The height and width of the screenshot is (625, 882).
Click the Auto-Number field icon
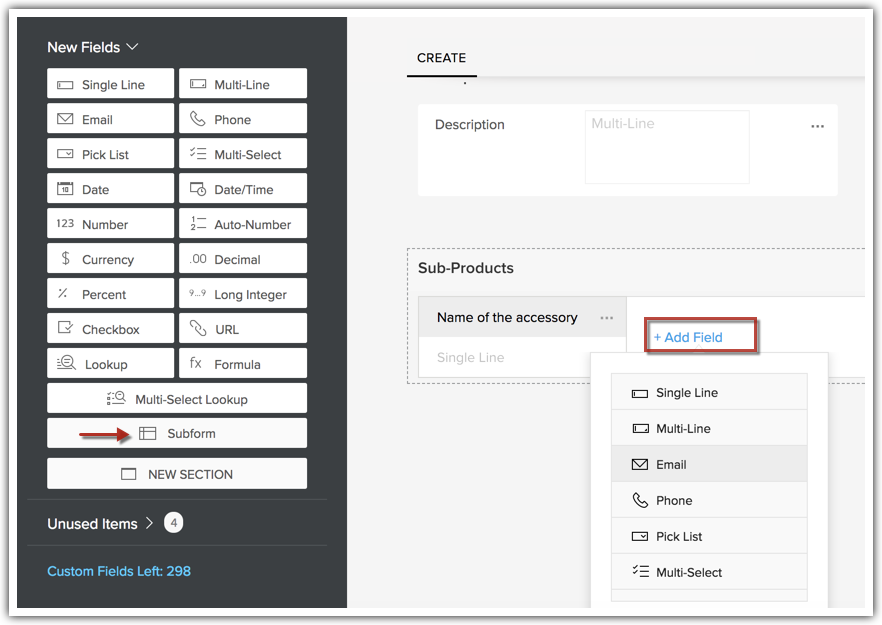pyautogui.click(x=197, y=224)
